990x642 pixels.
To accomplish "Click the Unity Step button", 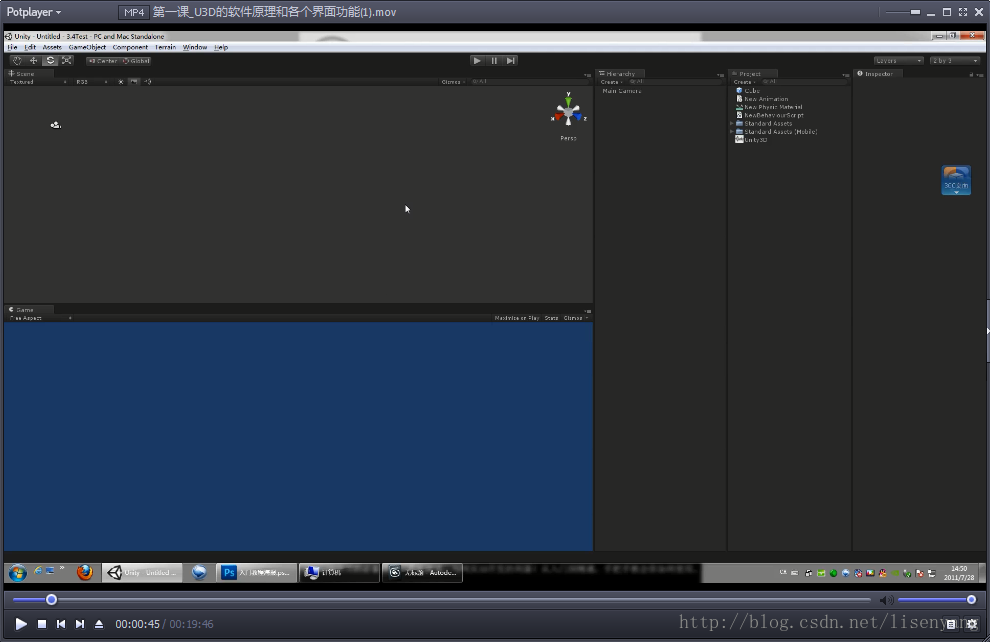I will [x=511, y=61].
